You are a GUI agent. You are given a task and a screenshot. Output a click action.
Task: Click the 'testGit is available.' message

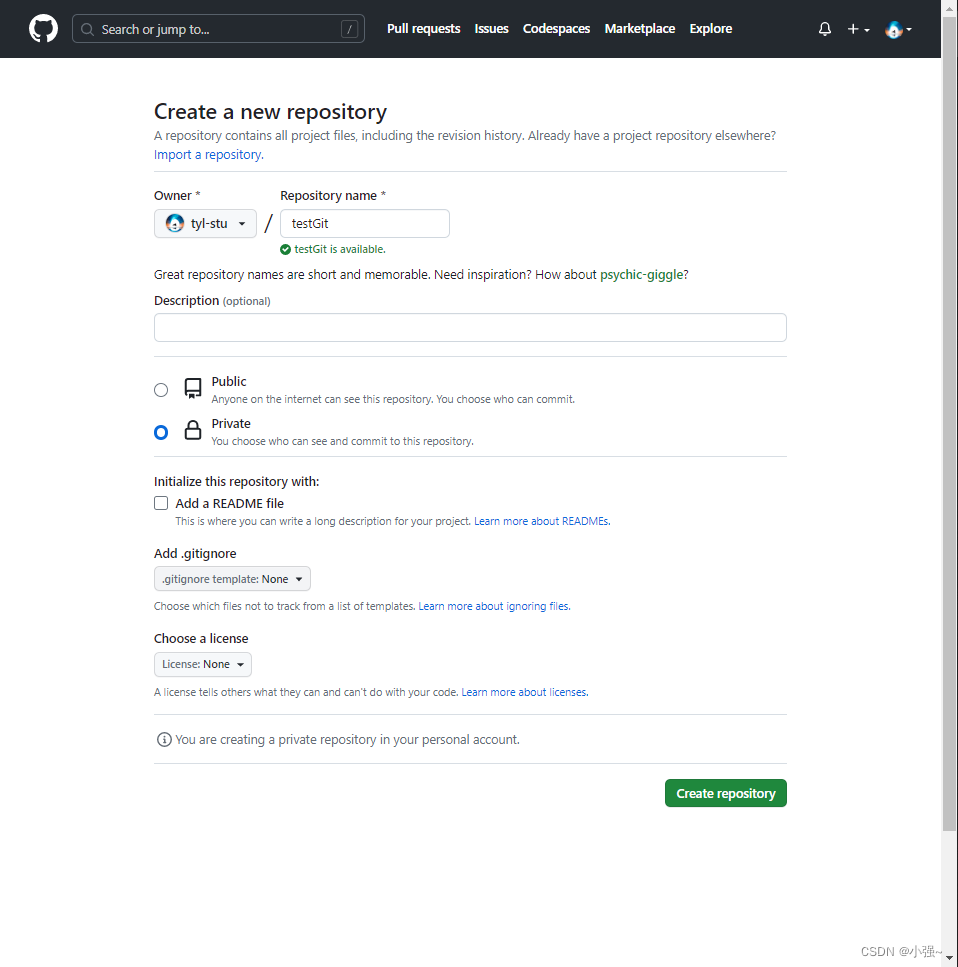pyautogui.click(x=340, y=249)
